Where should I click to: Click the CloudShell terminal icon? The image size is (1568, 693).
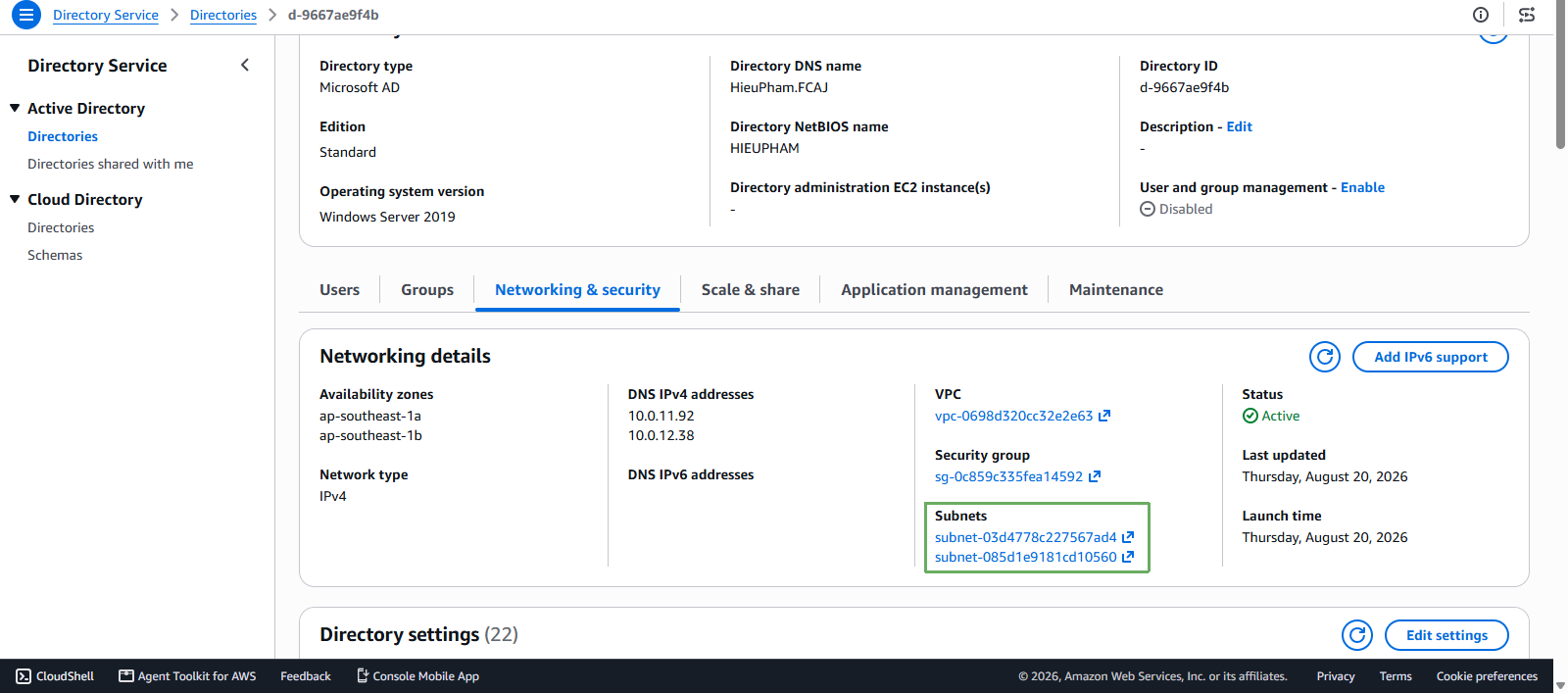point(24,676)
